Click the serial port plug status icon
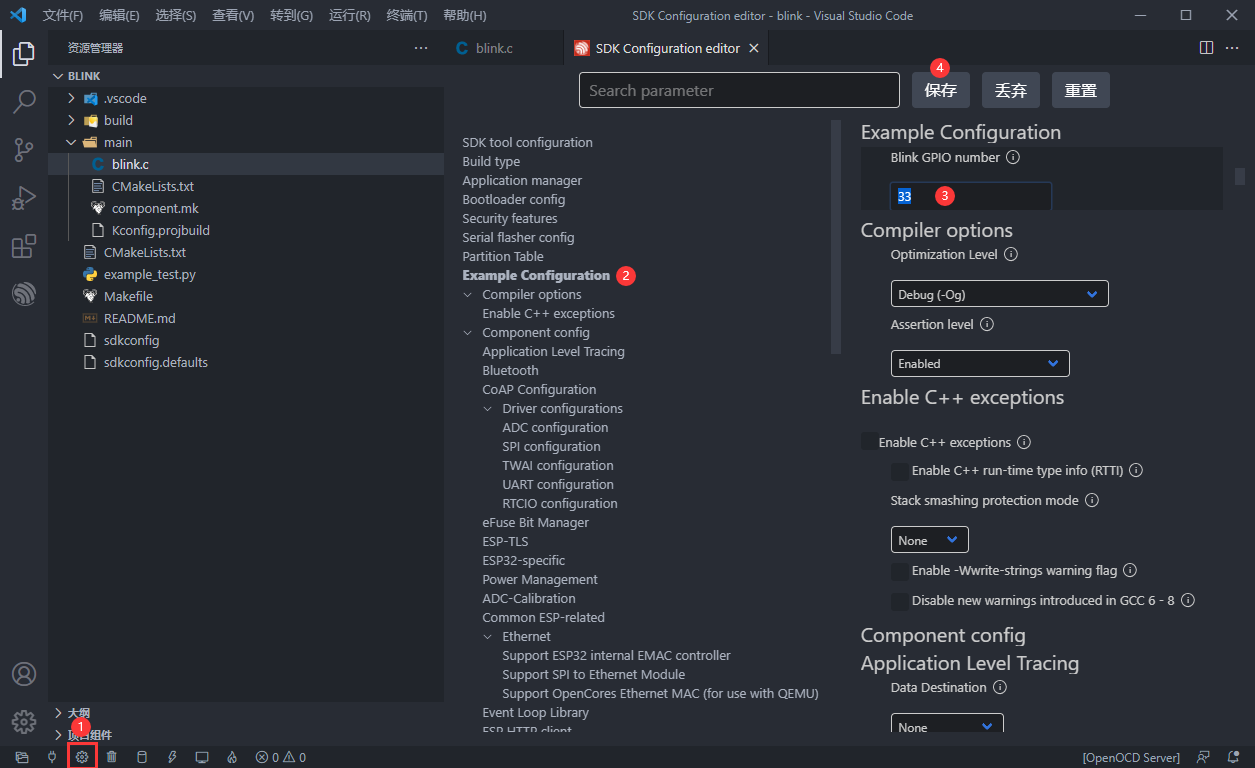This screenshot has height=768, width=1255. click(52, 757)
